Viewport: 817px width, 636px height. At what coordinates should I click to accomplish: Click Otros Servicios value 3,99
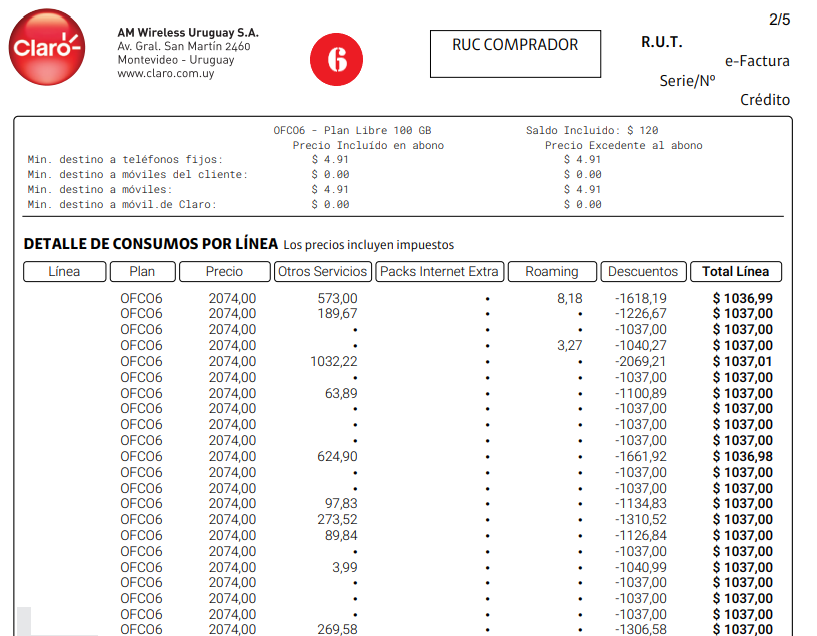pyautogui.click(x=344, y=567)
